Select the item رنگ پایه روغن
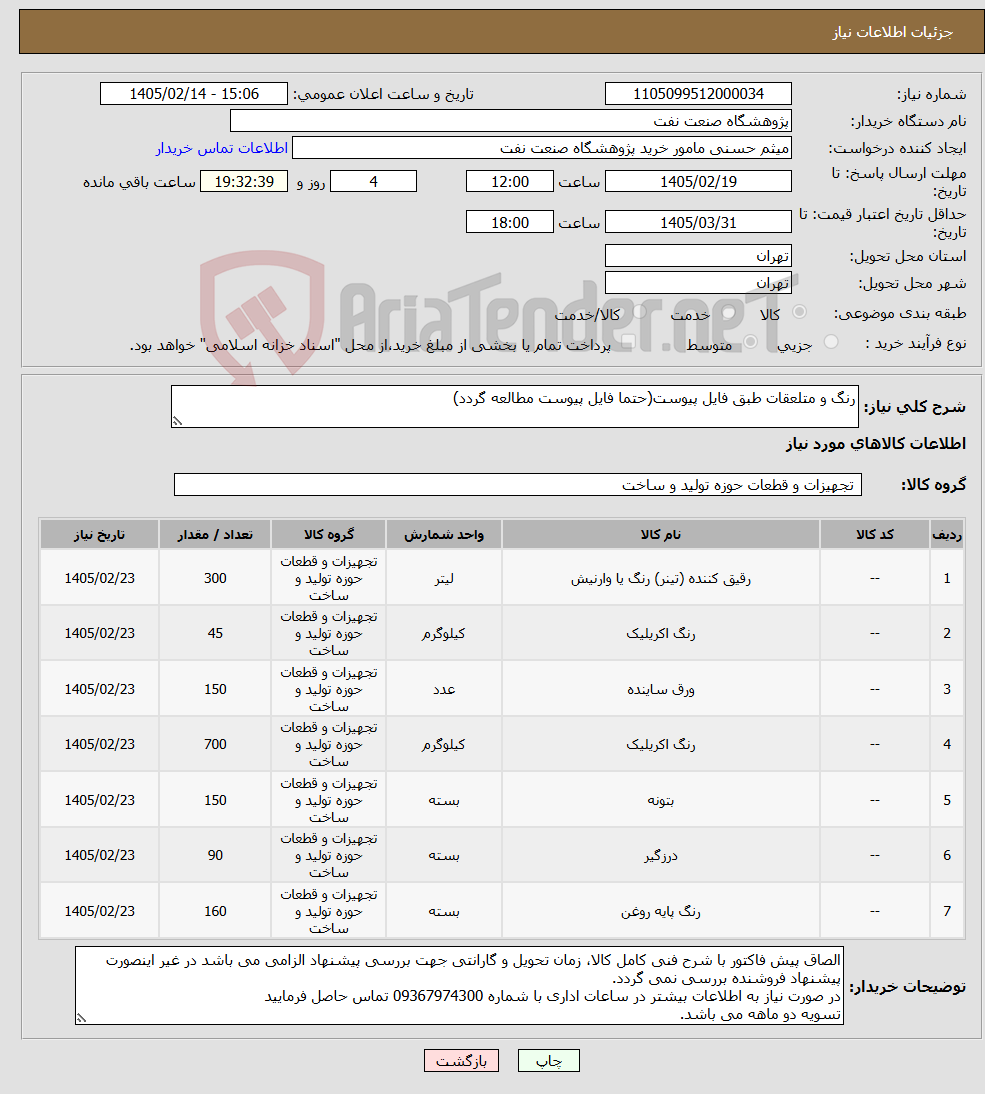985x1094 pixels. click(661, 911)
